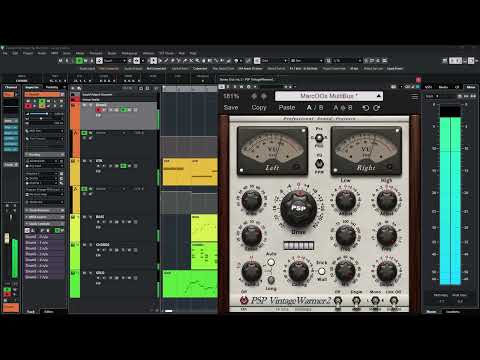The height and width of the screenshot is (360, 480).
Task: Toggle the green Read automation toolbar button
Action: (x=79, y=61)
